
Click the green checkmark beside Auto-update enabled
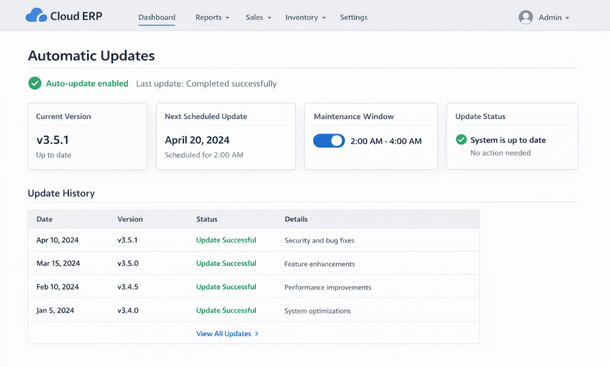pyautogui.click(x=35, y=83)
